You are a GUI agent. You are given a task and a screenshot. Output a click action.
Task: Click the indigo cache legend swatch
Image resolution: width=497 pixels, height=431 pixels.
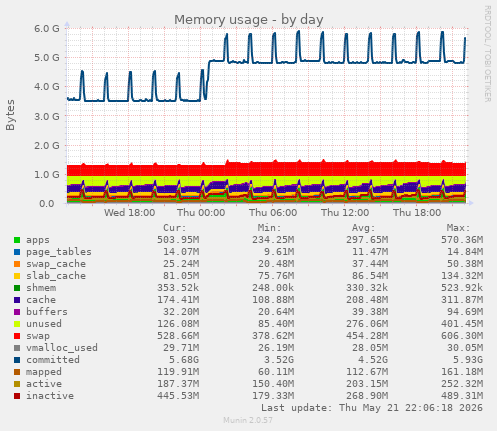point(17,300)
